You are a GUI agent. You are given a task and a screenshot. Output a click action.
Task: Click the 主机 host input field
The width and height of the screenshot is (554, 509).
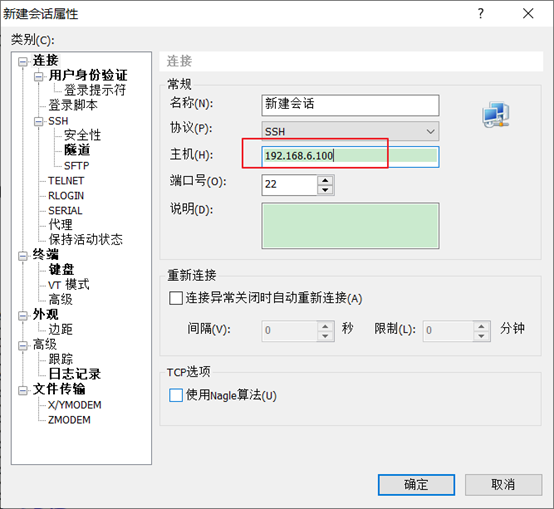350,156
